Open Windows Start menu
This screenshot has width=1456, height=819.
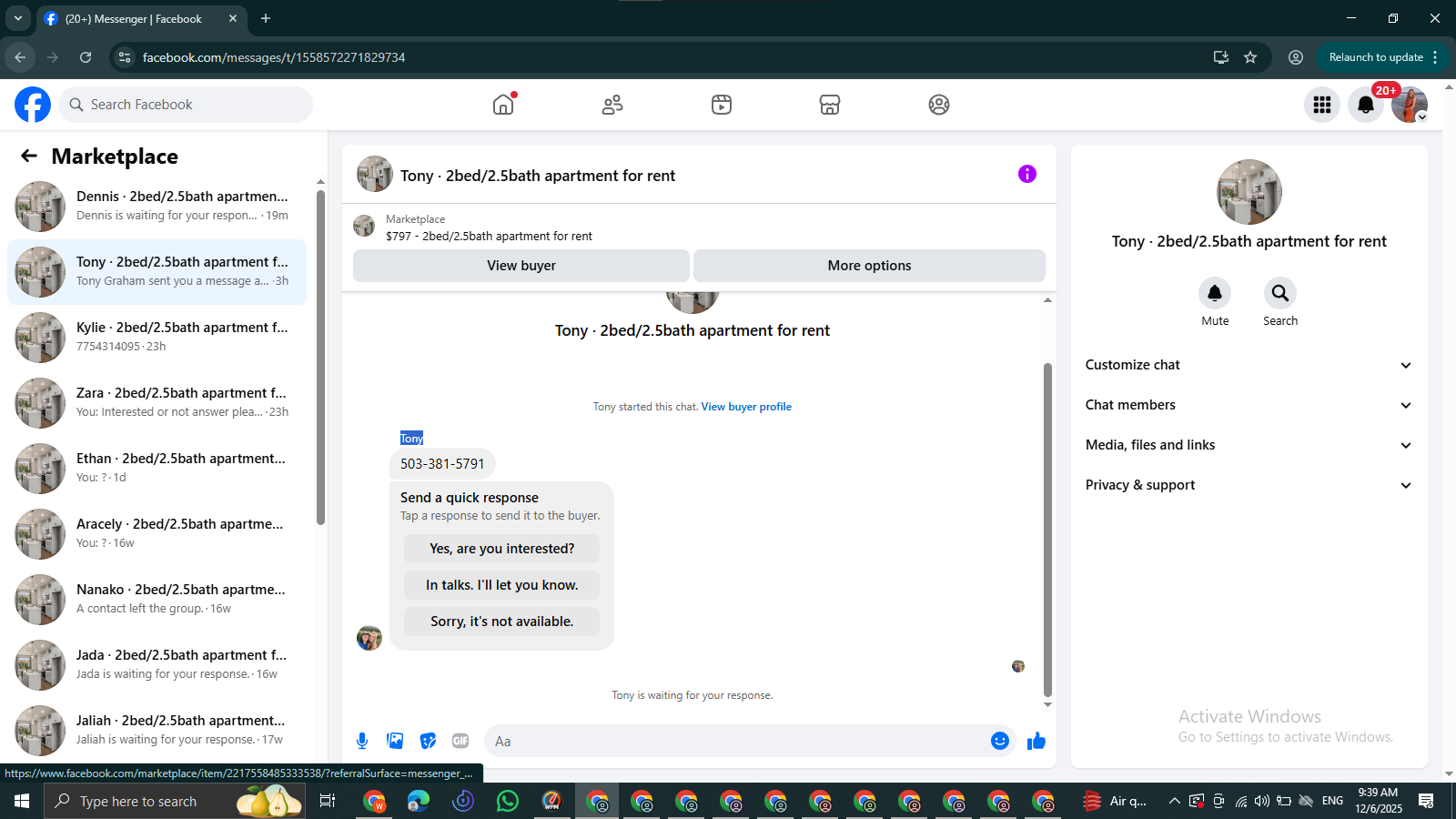tap(22, 801)
